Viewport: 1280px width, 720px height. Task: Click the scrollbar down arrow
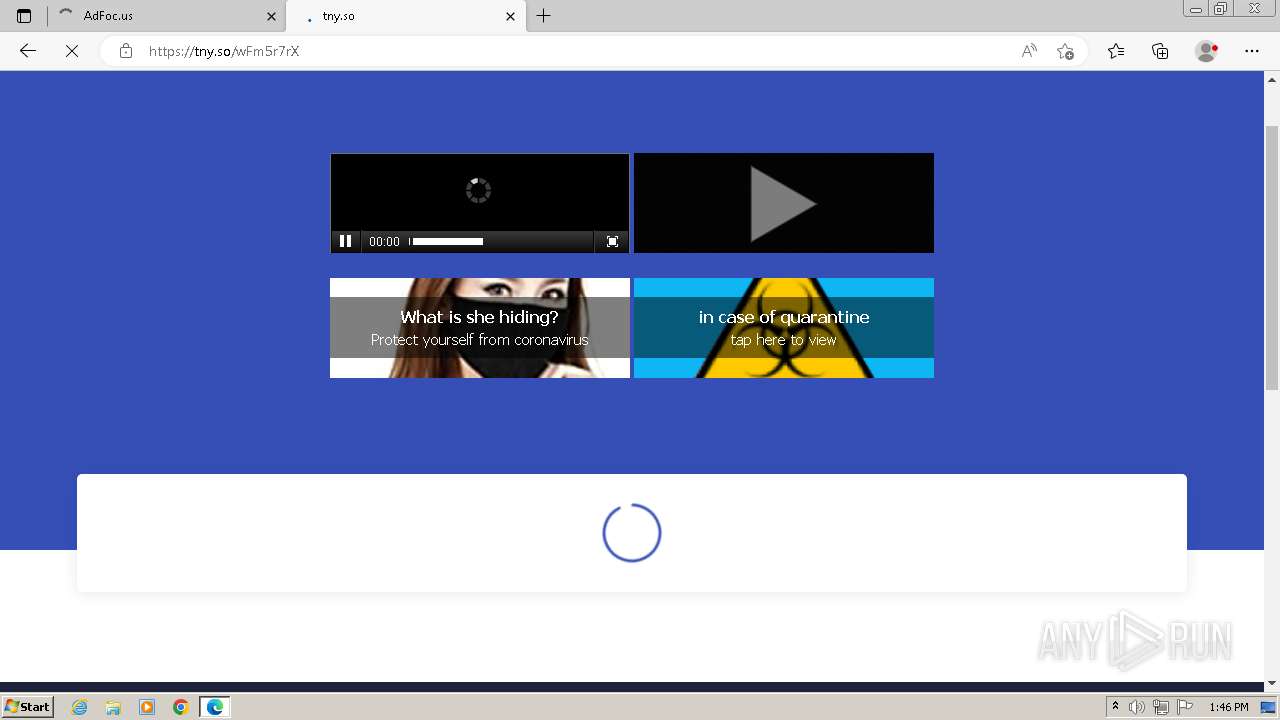tap(1272, 684)
